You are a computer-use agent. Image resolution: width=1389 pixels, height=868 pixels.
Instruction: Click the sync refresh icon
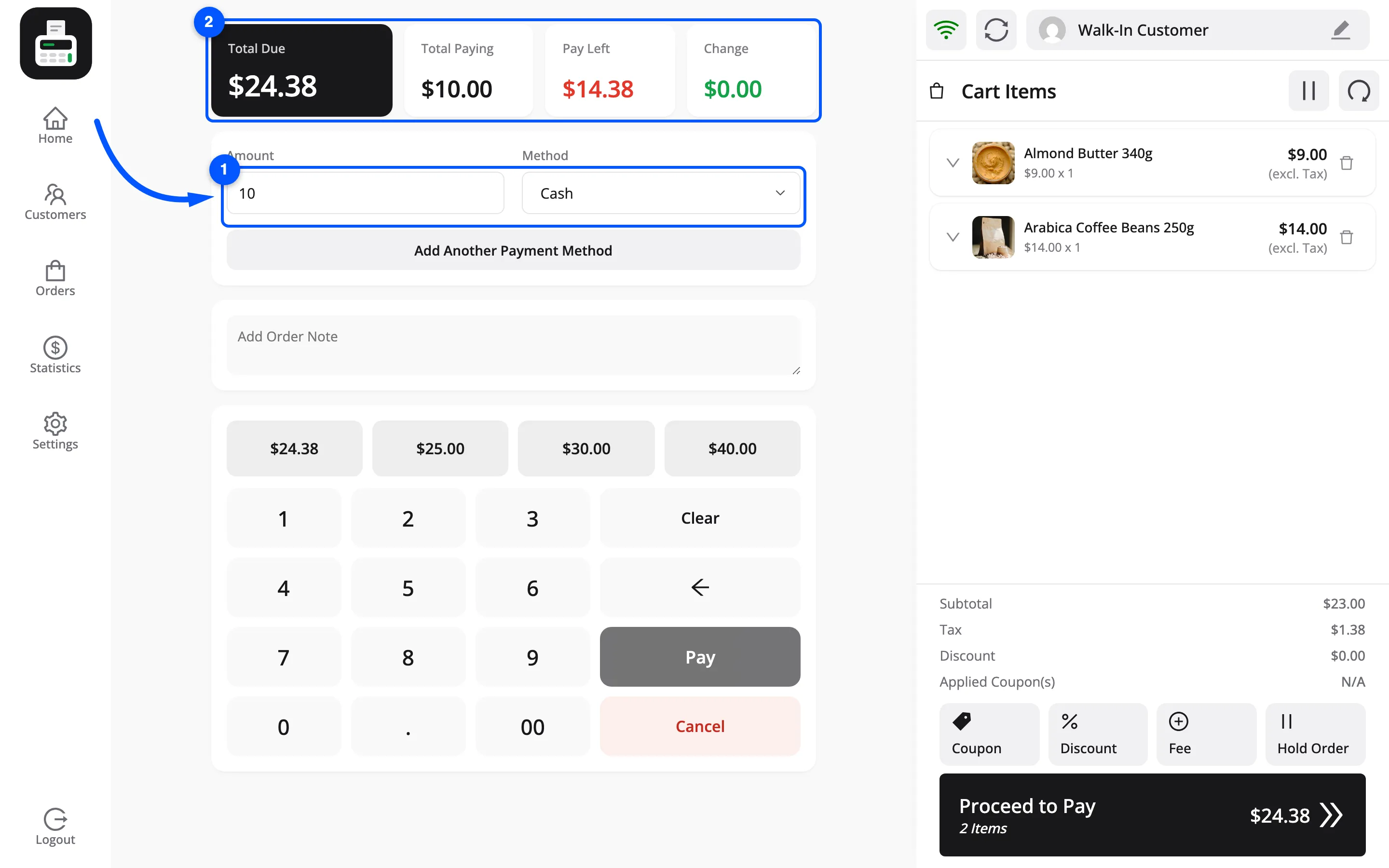coord(996,30)
